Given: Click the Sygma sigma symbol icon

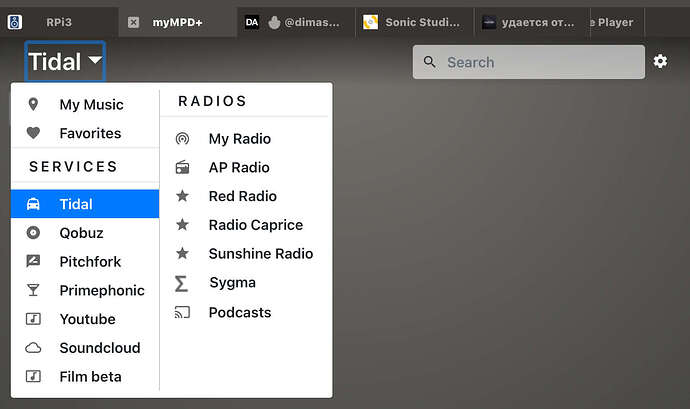Looking at the screenshot, I should click(181, 284).
